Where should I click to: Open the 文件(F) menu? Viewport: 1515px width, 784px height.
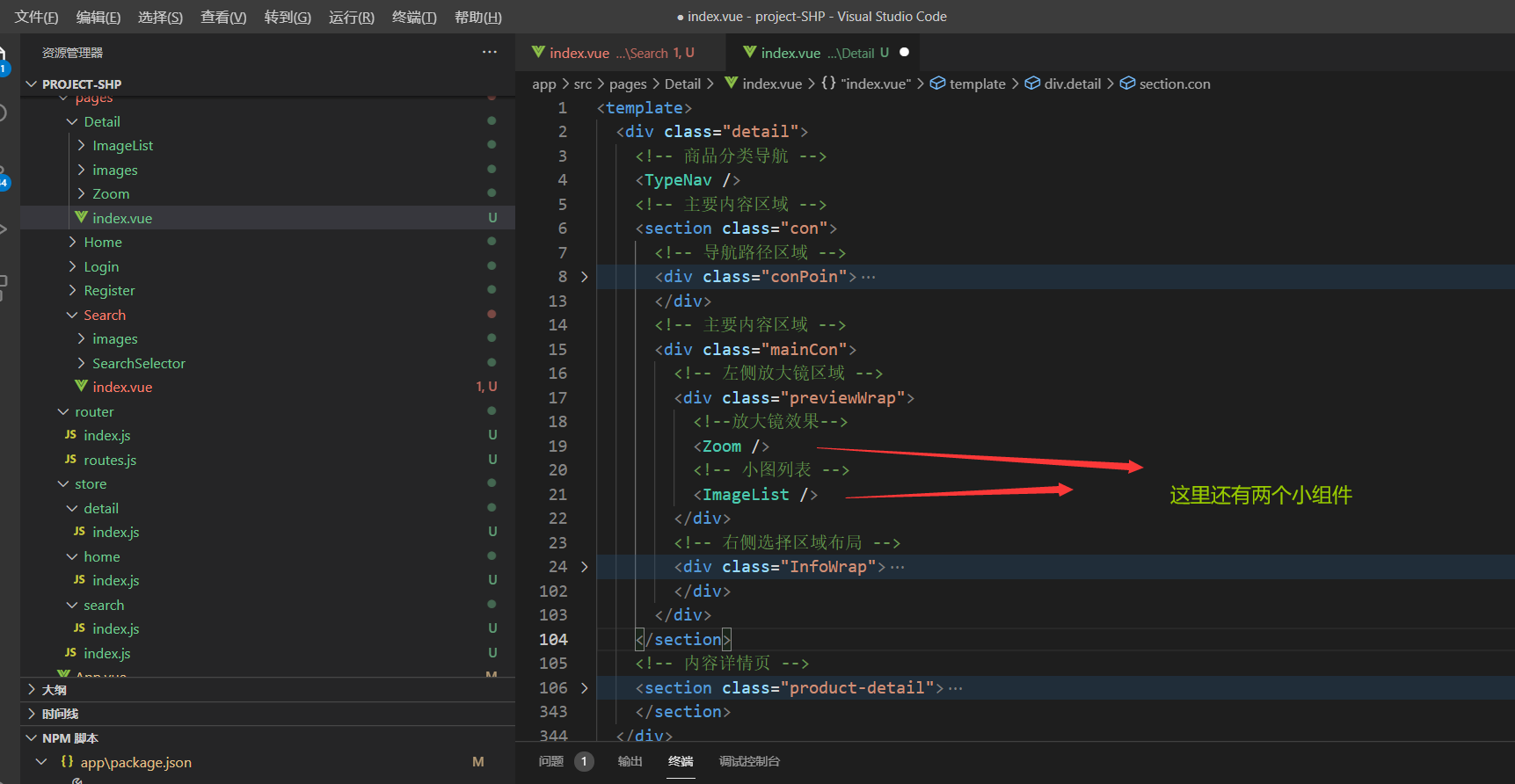tap(36, 17)
